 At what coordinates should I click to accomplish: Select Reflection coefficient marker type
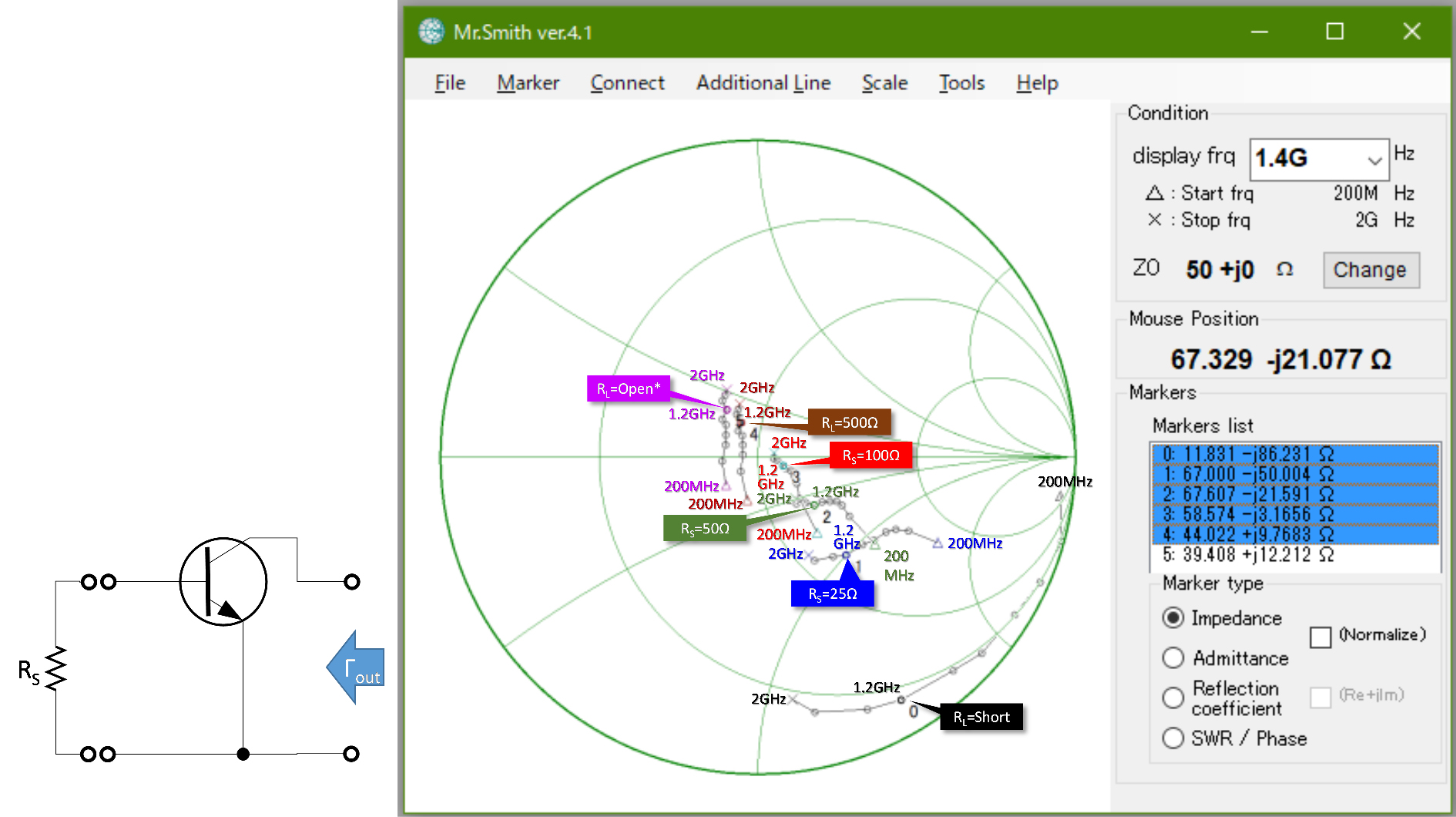(1173, 698)
